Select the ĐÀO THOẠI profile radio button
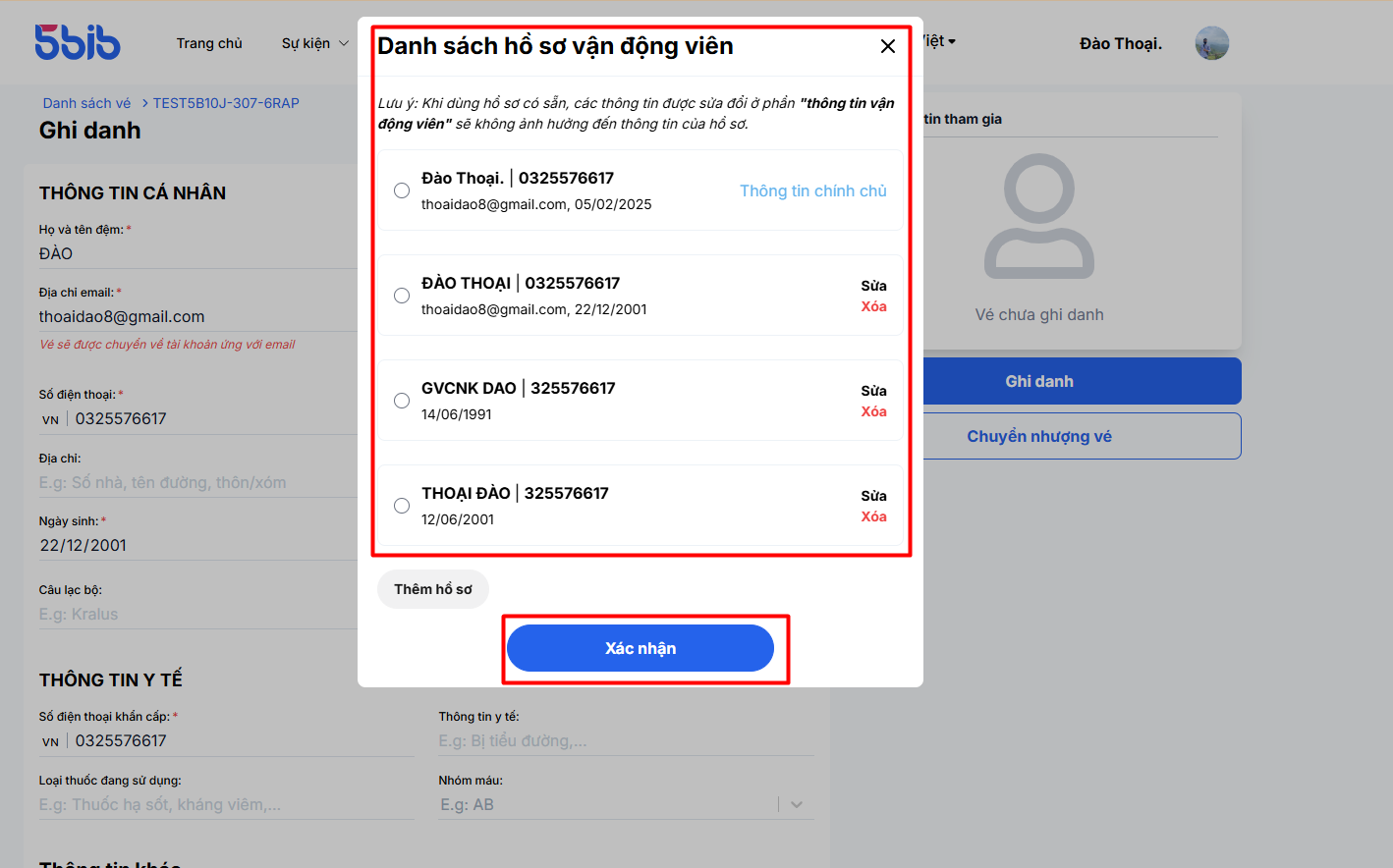The image size is (1393, 868). [x=402, y=296]
